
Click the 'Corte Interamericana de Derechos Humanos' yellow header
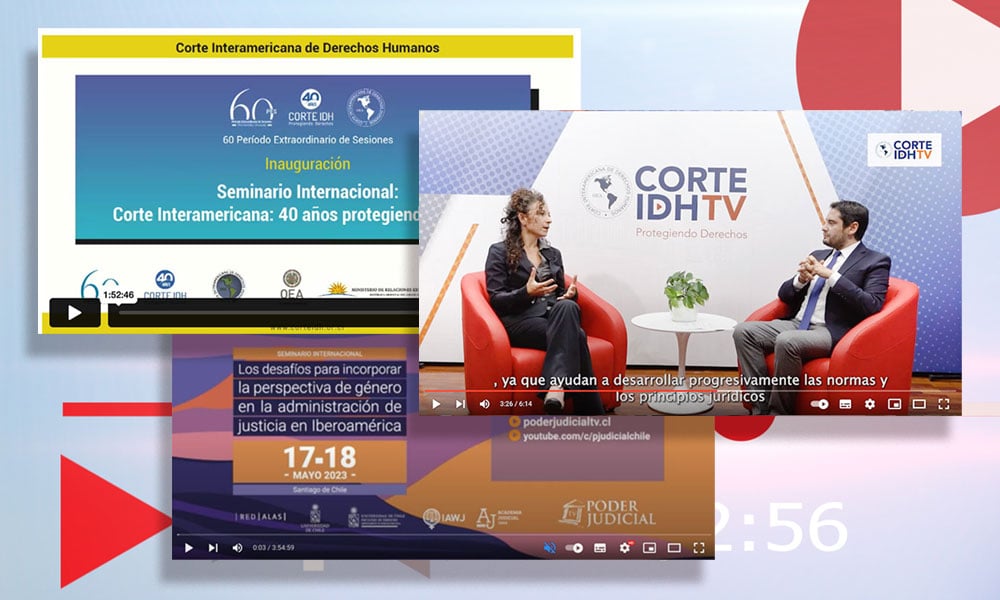tap(307, 47)
